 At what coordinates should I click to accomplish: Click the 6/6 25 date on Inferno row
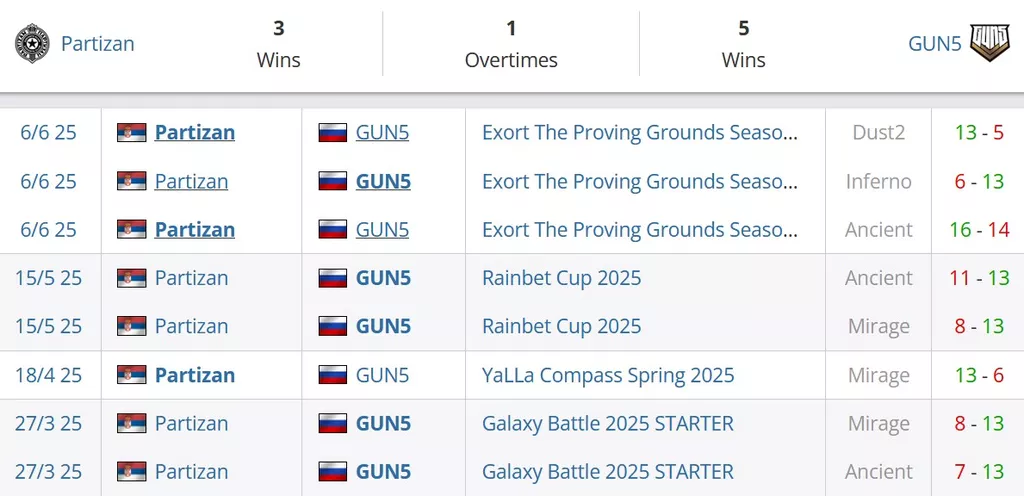tap(48, 181)
